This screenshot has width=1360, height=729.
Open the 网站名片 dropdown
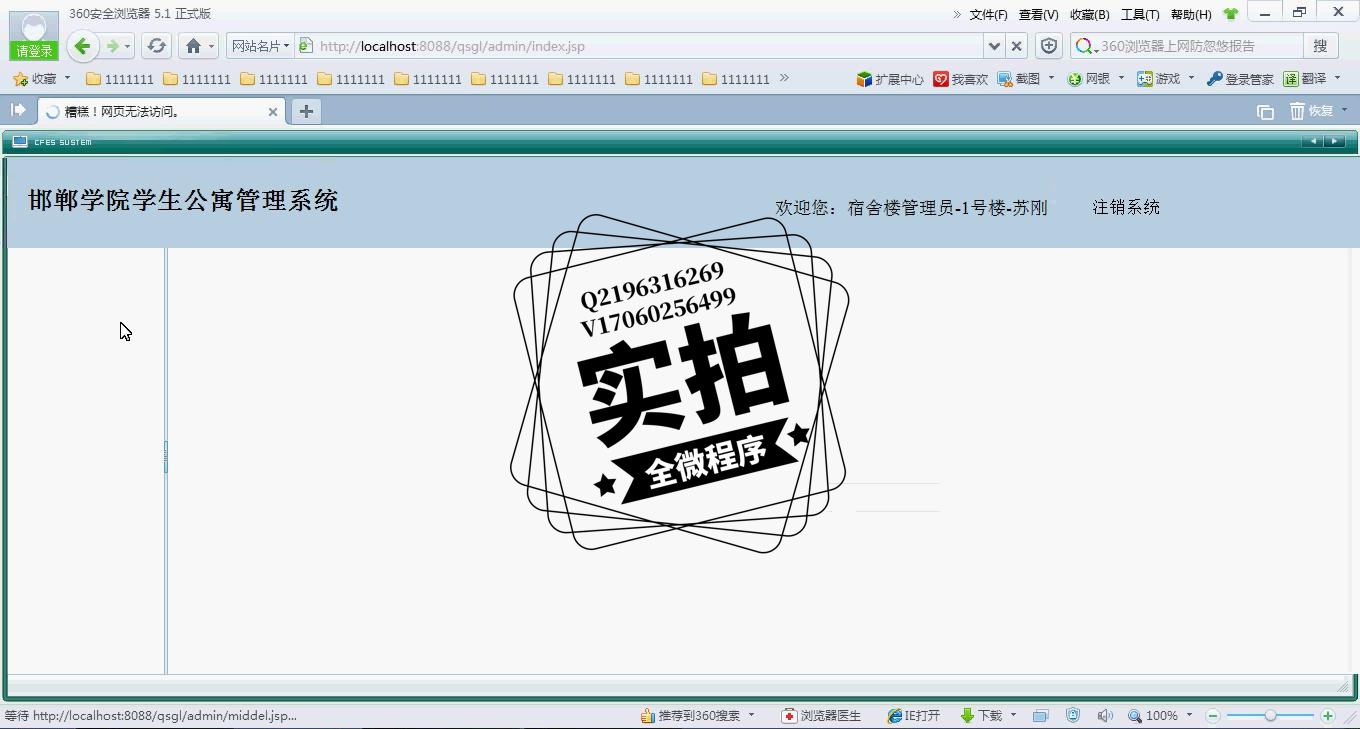click(x=260, y=46)
